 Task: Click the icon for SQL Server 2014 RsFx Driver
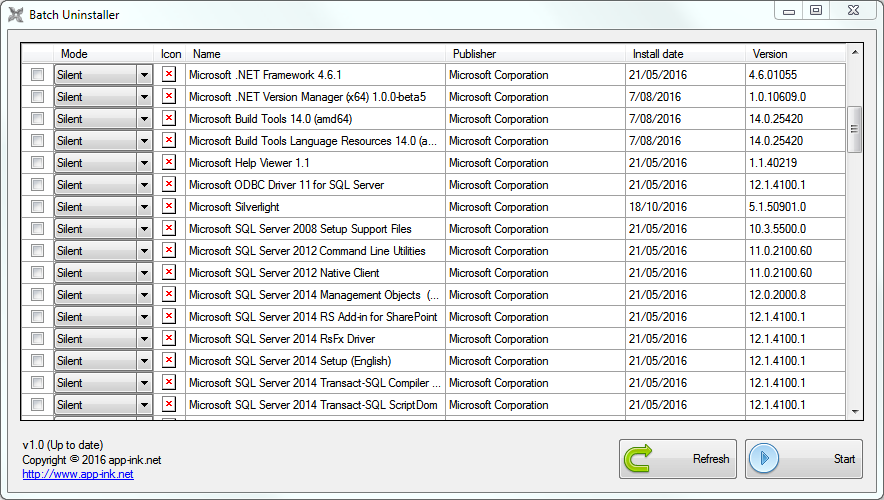tap(169, 338)
